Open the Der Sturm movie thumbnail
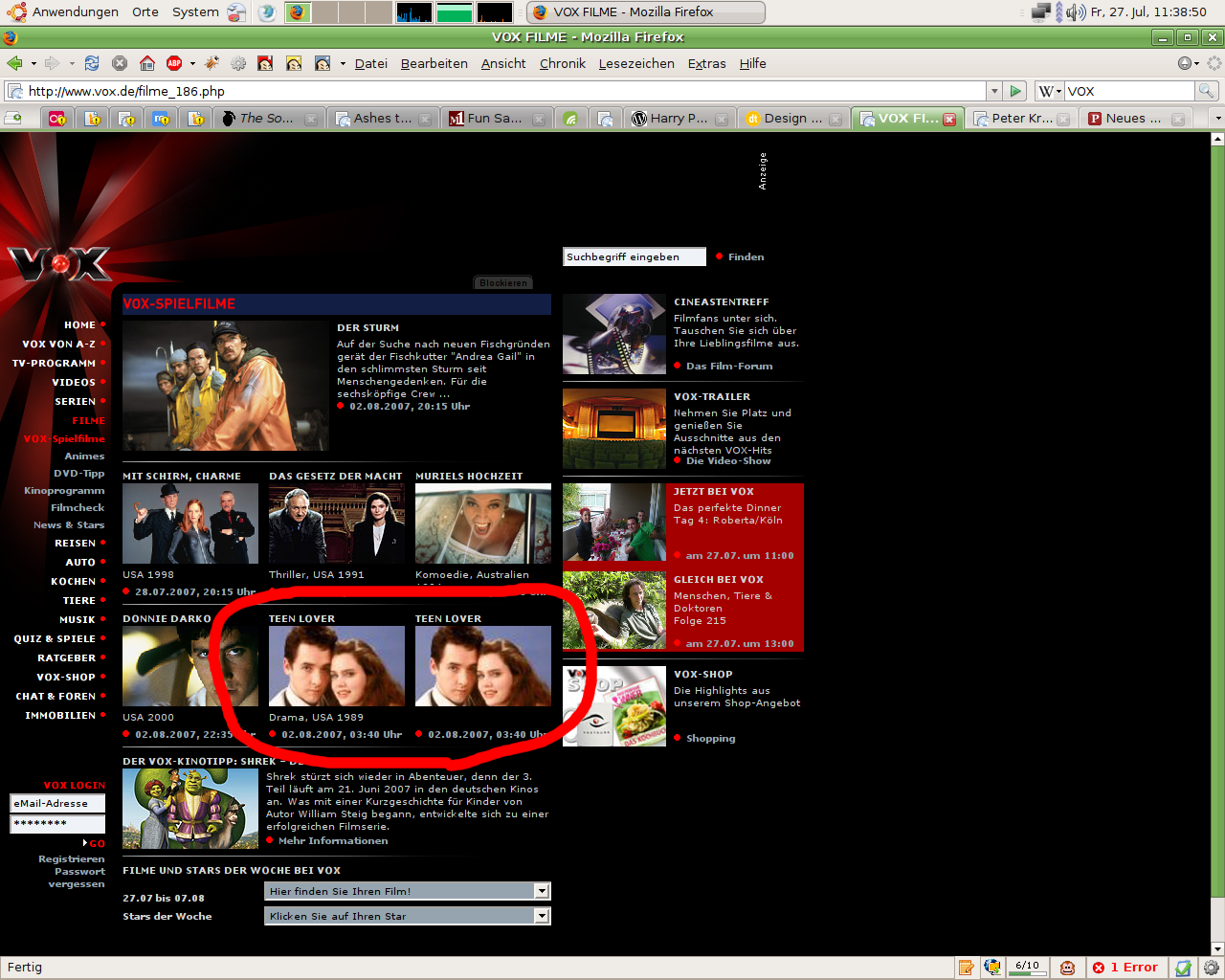The image size is (1225, 980). click(225, 386)
